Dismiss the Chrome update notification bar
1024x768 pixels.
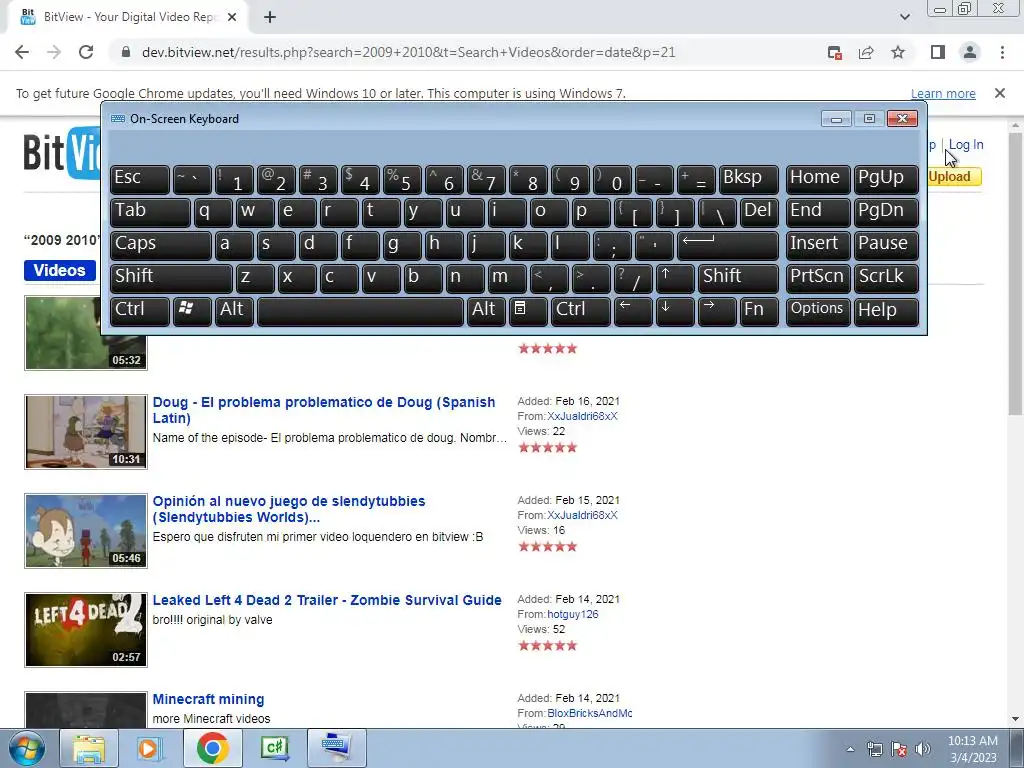[1000, 93]
